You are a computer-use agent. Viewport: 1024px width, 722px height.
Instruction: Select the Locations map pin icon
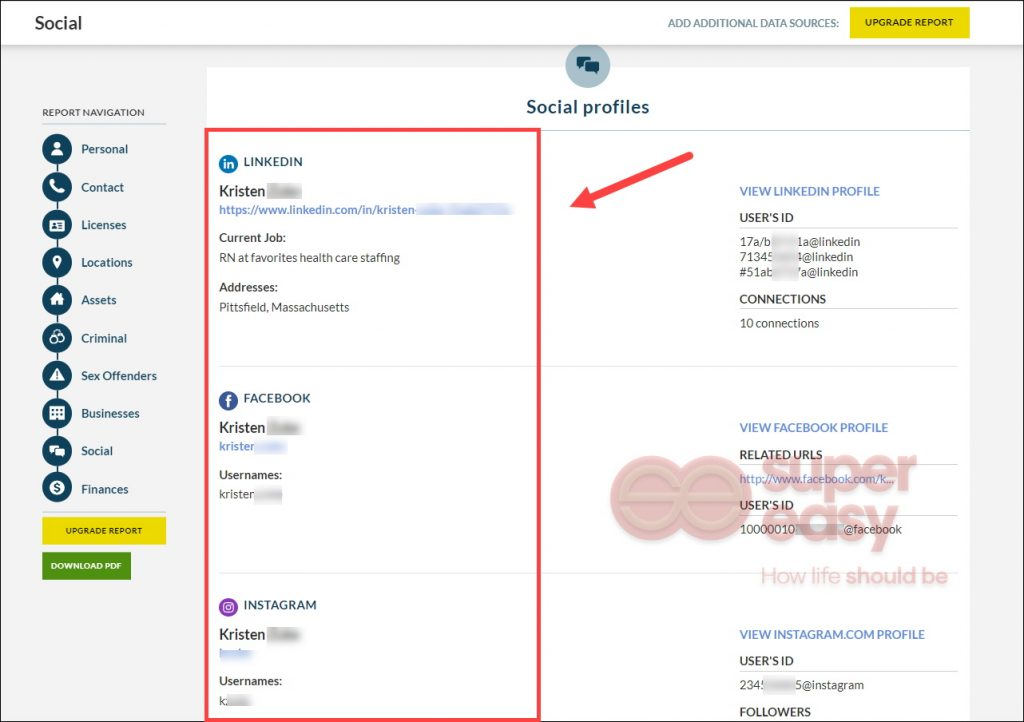coord(57,262)
